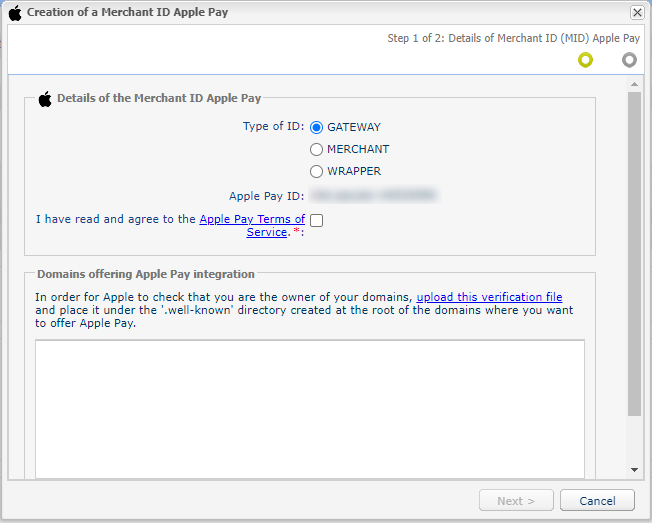Tick the Apple Pay Terms agreement checkbox
The width and height of the screenshot is (652, 523).
(316, 220)
